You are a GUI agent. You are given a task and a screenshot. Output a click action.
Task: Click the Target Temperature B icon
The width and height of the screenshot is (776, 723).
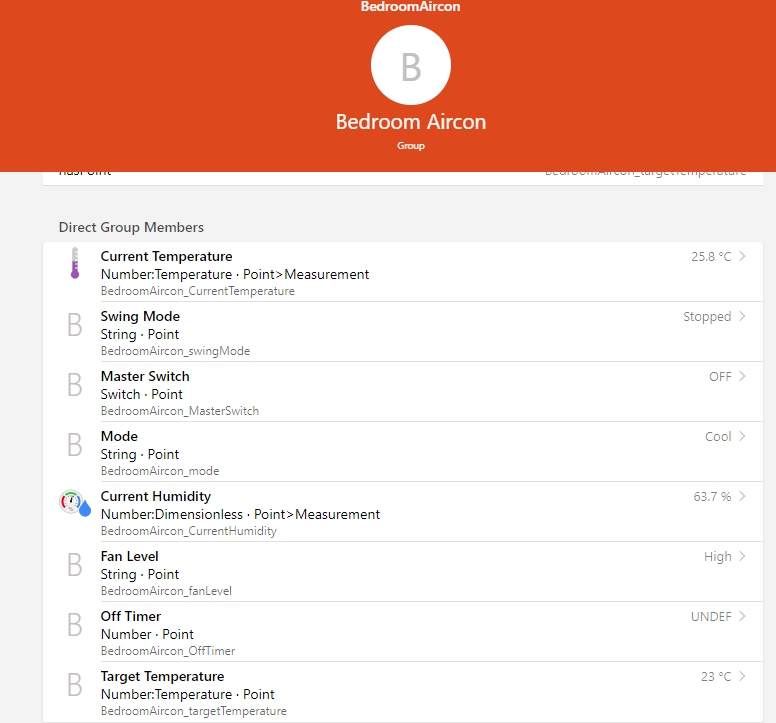coord(74,685)
